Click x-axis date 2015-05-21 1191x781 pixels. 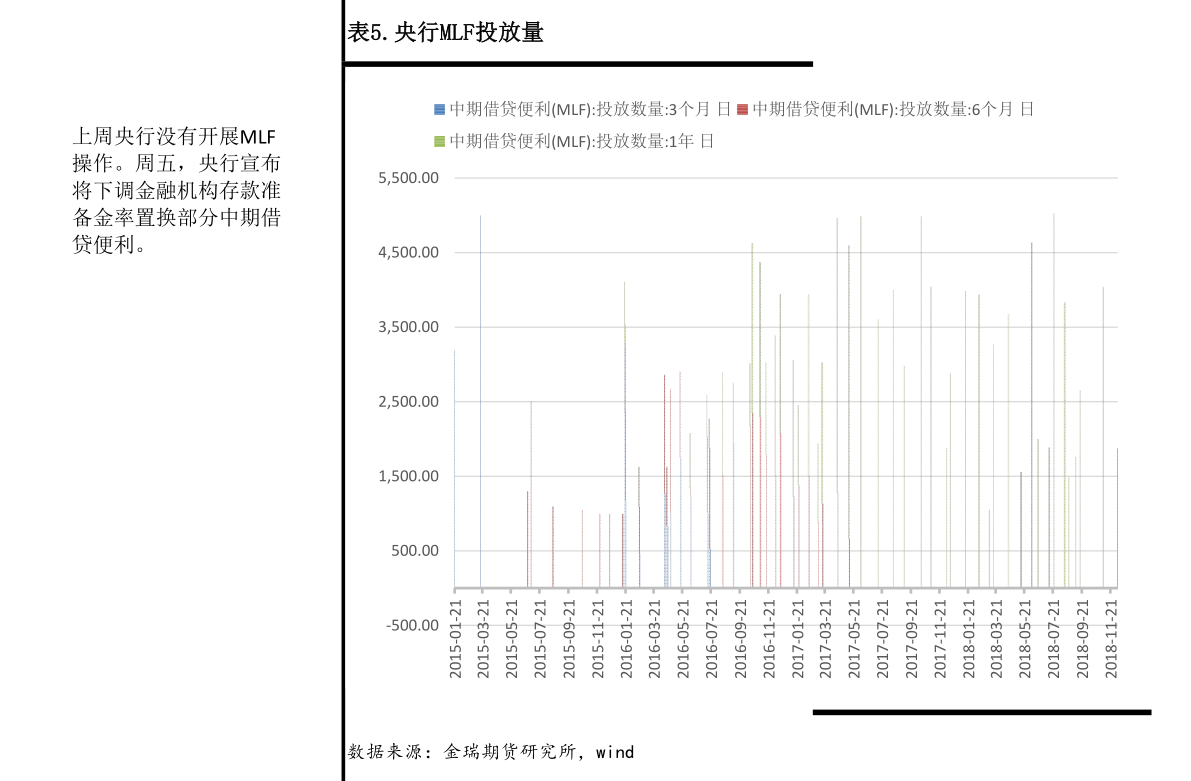click(512, 639)
